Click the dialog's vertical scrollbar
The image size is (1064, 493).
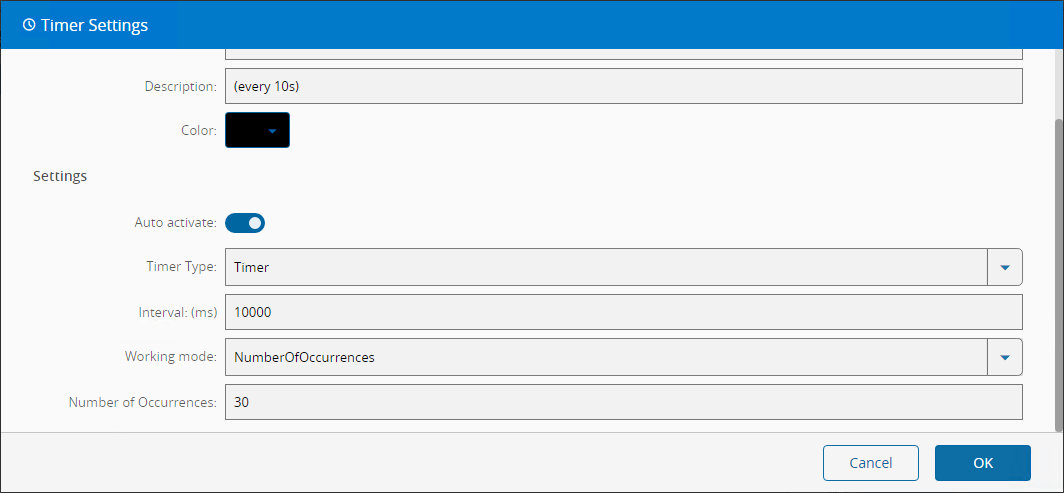coord(1058,270)
